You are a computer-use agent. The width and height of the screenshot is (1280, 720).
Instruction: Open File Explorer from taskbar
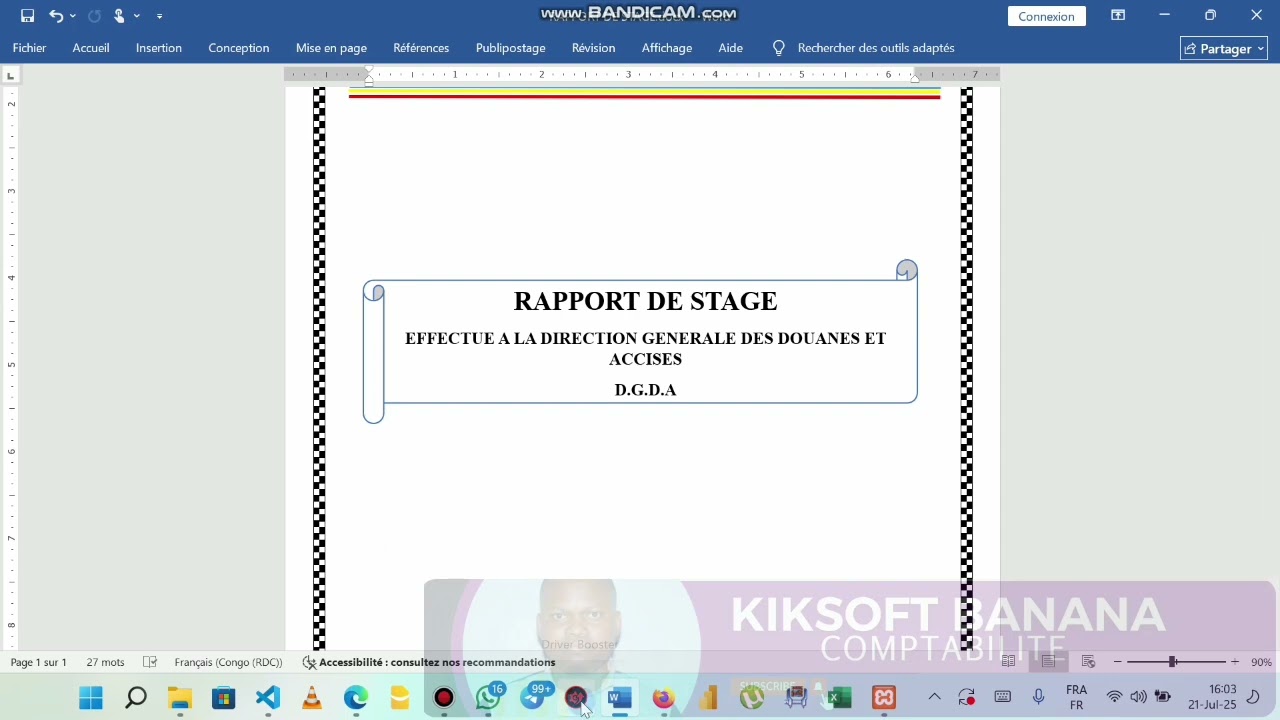(x=180, y=697)
